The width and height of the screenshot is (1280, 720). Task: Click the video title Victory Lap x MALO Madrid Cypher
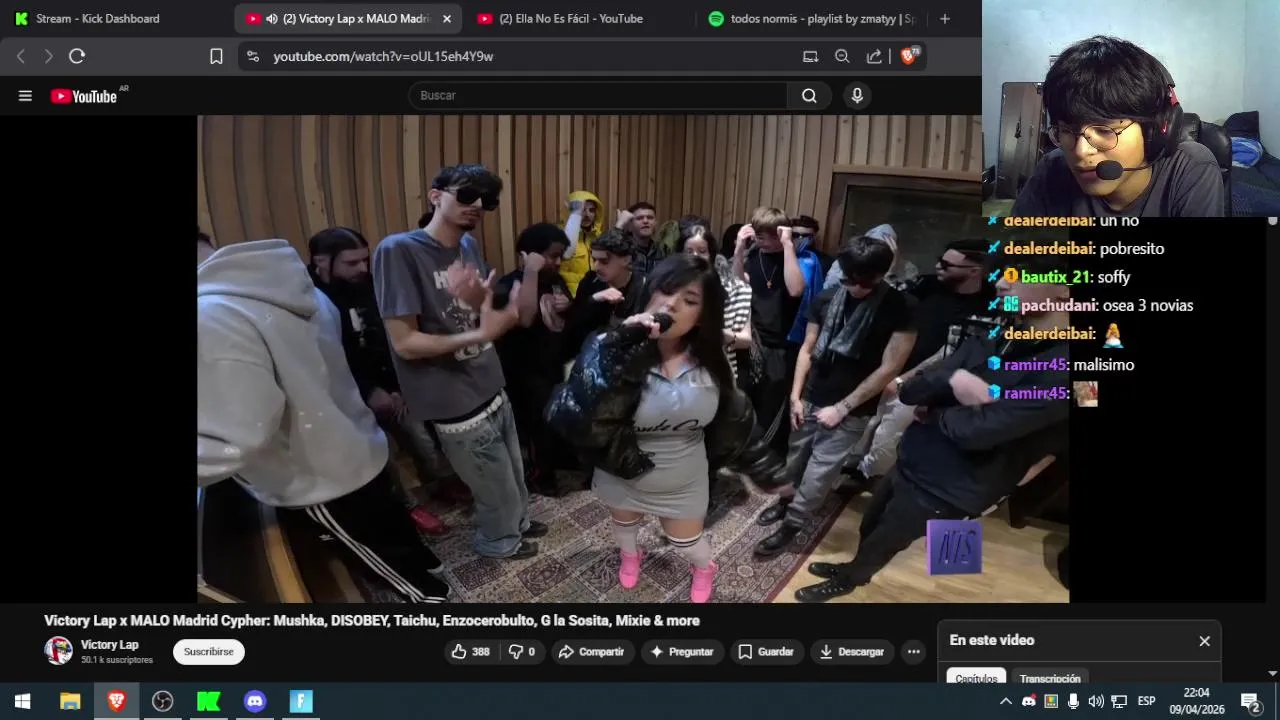[372, 621]
